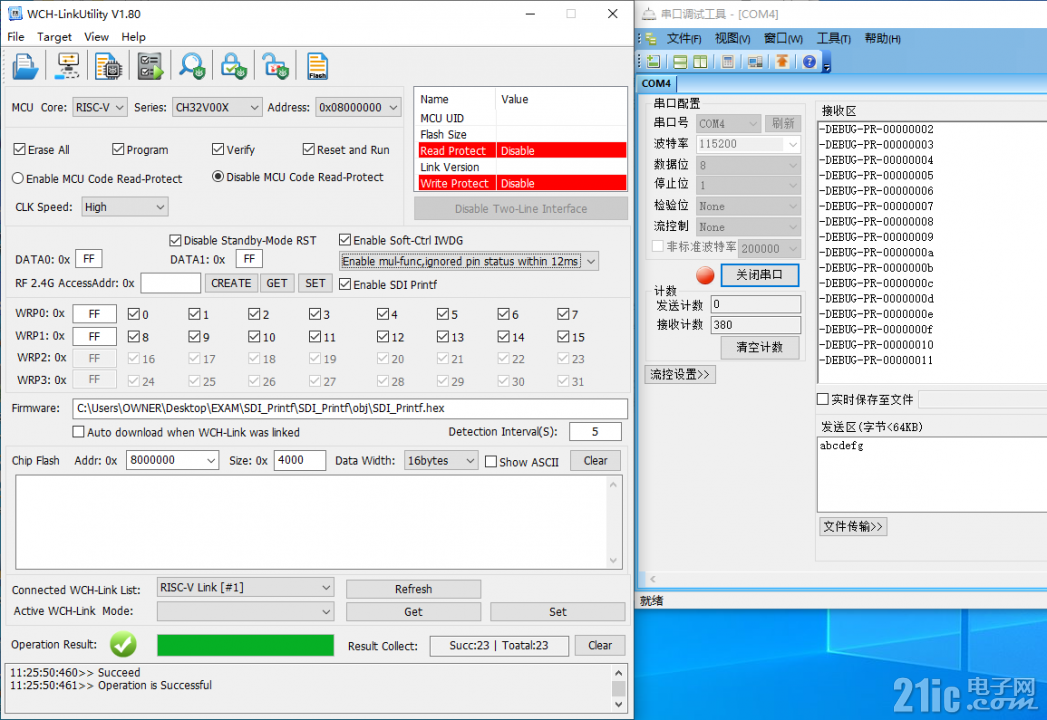This screenshot has height=720, width=1047.
Task: Click the magnifier query chip icon
Action: point(192,66)
